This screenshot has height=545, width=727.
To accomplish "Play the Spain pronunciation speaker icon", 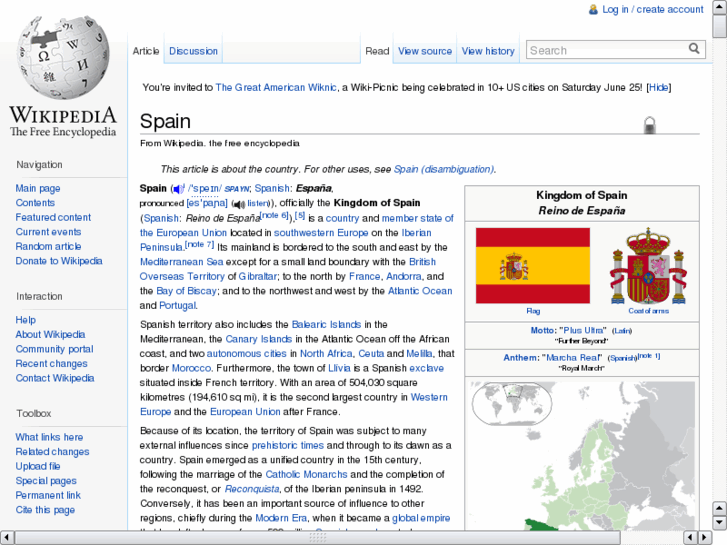I will point(179,189).
